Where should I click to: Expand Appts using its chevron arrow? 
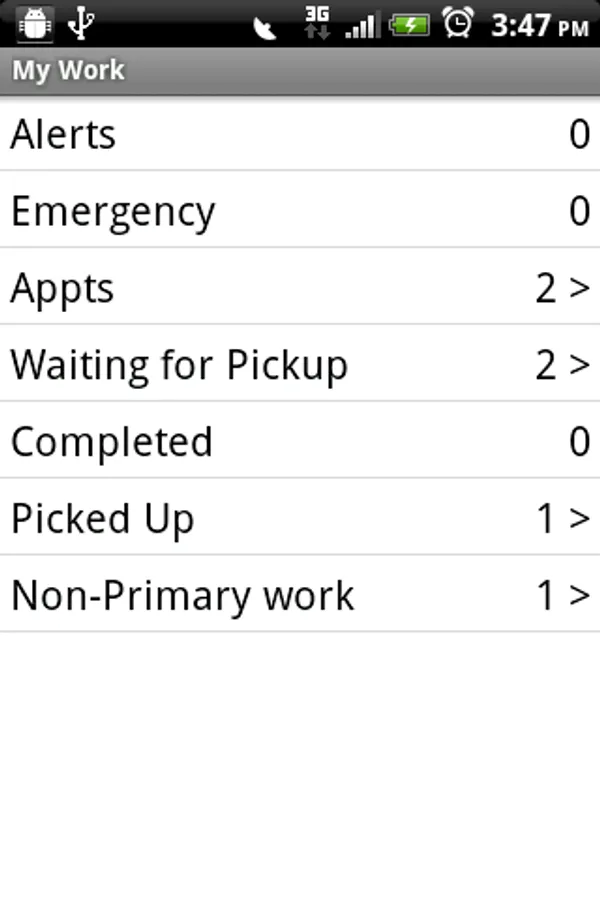coord(580,288)
